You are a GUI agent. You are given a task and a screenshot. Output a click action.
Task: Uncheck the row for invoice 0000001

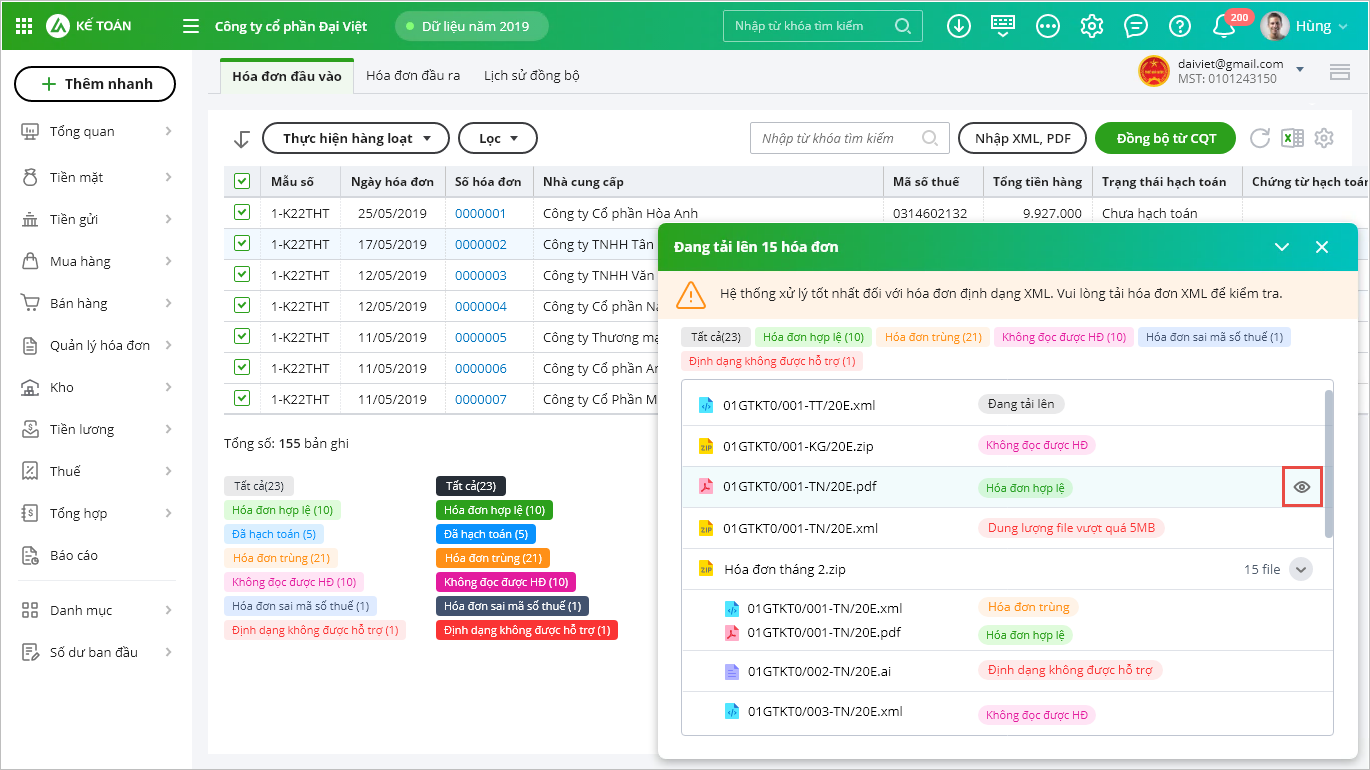point(241,212)
